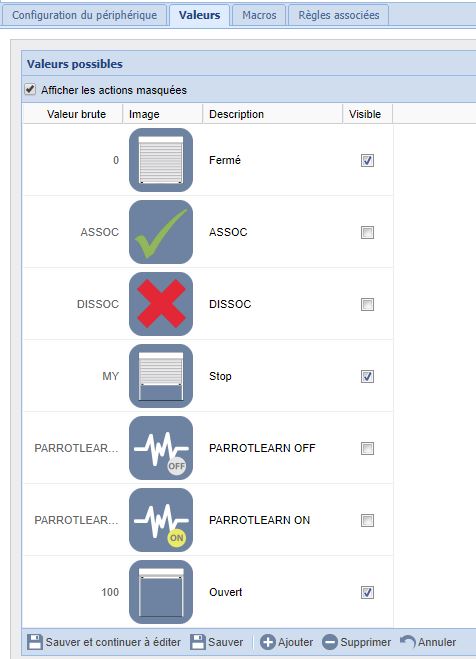476x659 pixels.
Task: Click the minus icon Supprimer button
Action: 330,642
